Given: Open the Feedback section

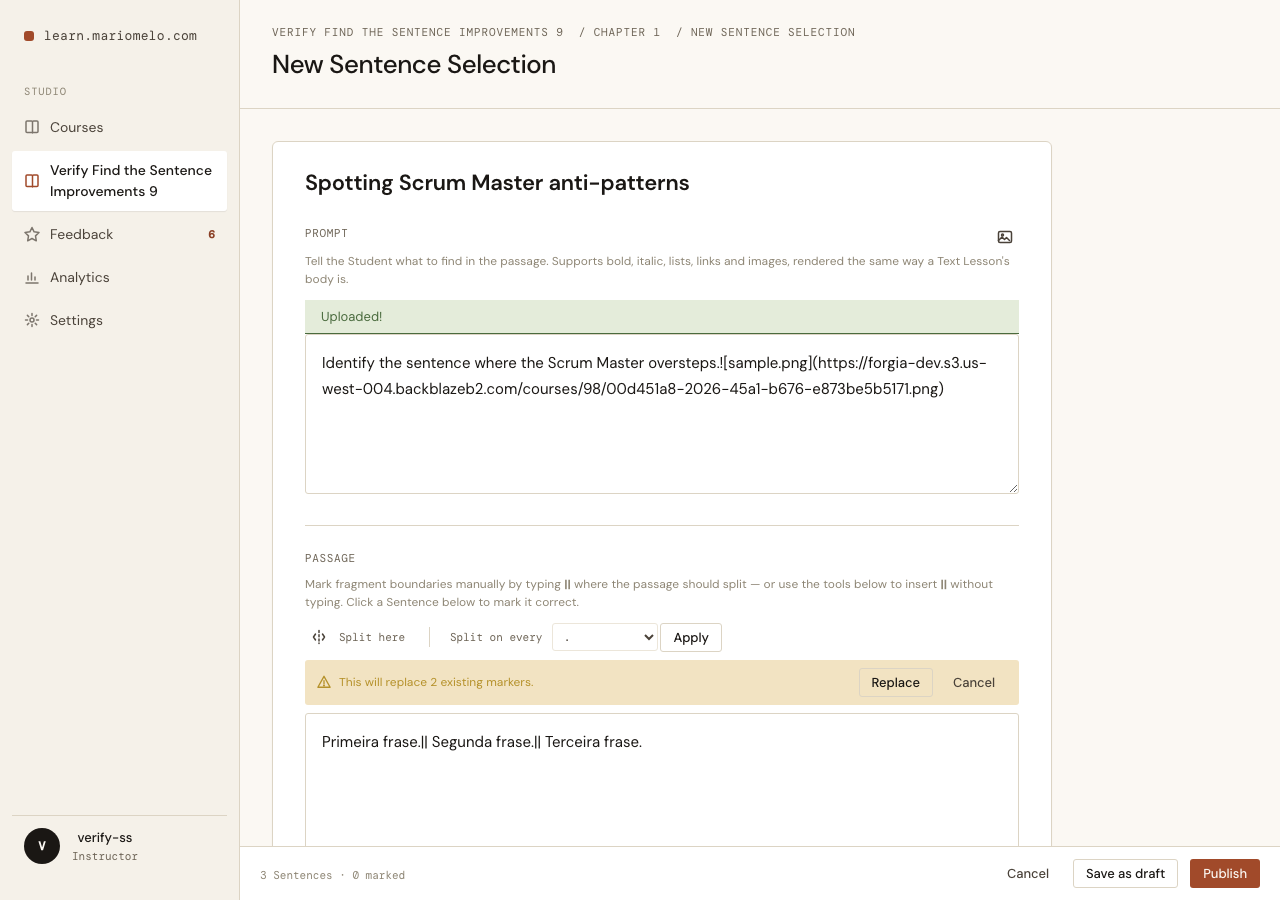Looking at the screenshot, I should [119, 234].
